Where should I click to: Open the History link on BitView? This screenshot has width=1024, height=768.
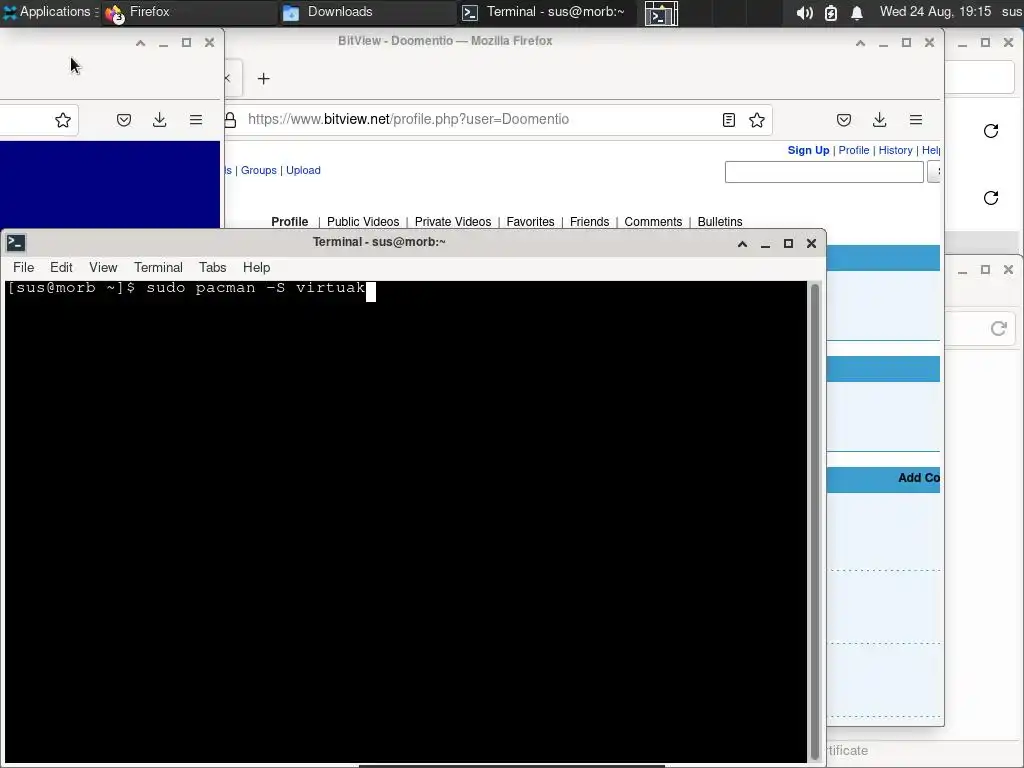click(x=895, y=150)
